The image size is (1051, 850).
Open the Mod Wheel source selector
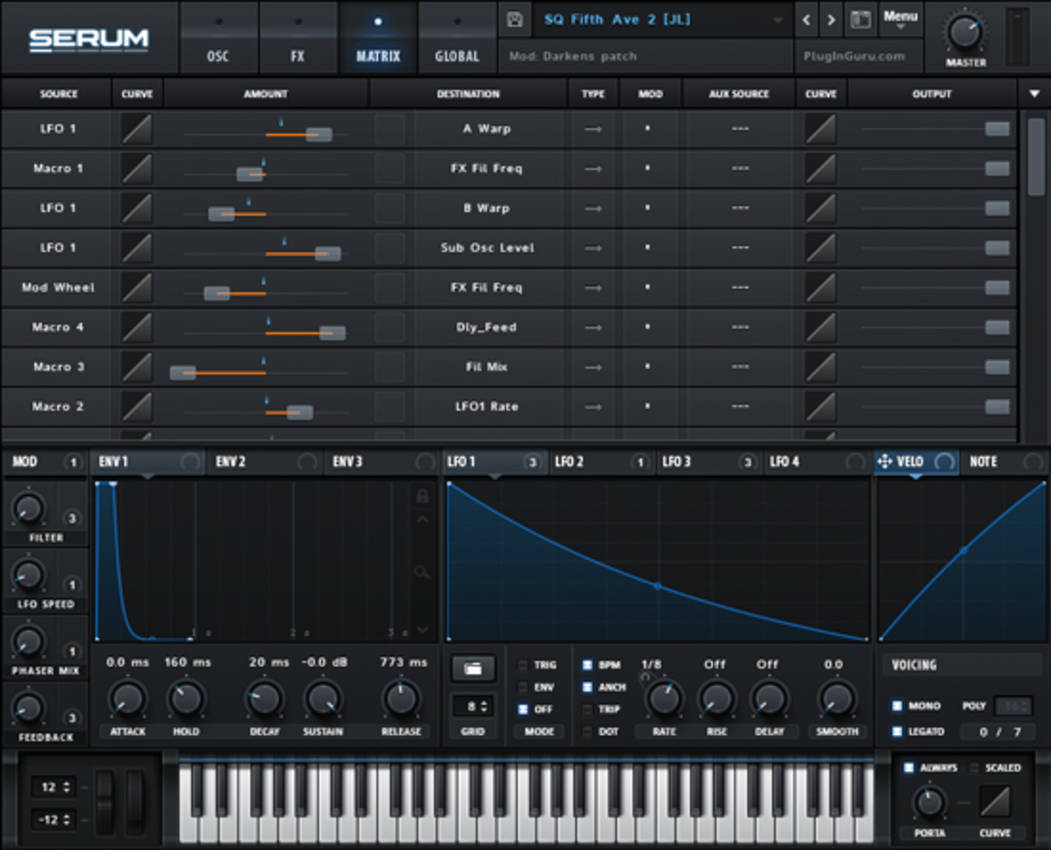tap(58, 288)
